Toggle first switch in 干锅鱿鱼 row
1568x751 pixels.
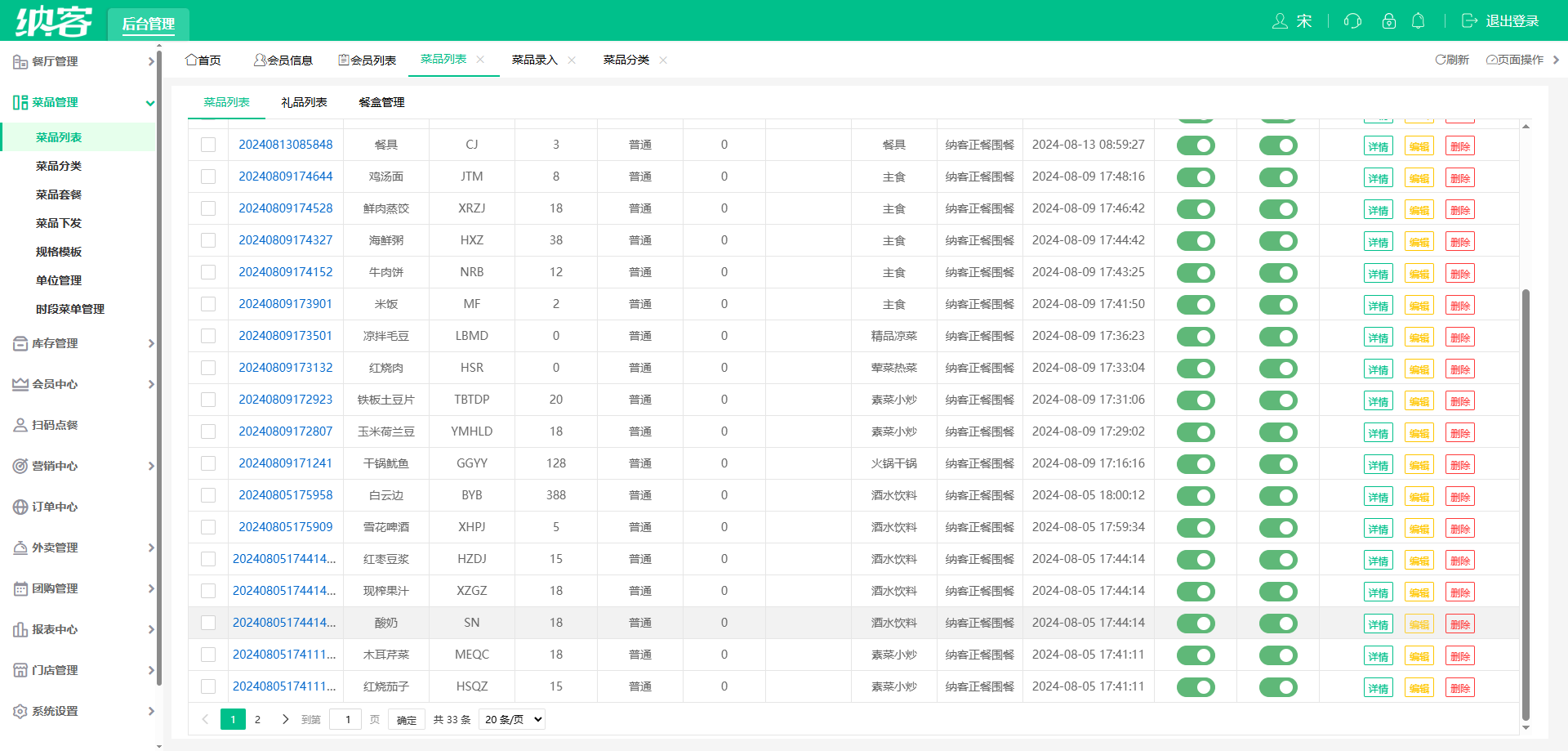(x=1196, y=464)
